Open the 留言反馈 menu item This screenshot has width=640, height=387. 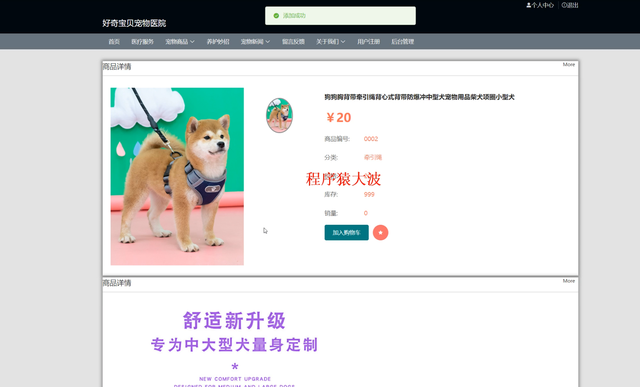[x=293, y=42]
